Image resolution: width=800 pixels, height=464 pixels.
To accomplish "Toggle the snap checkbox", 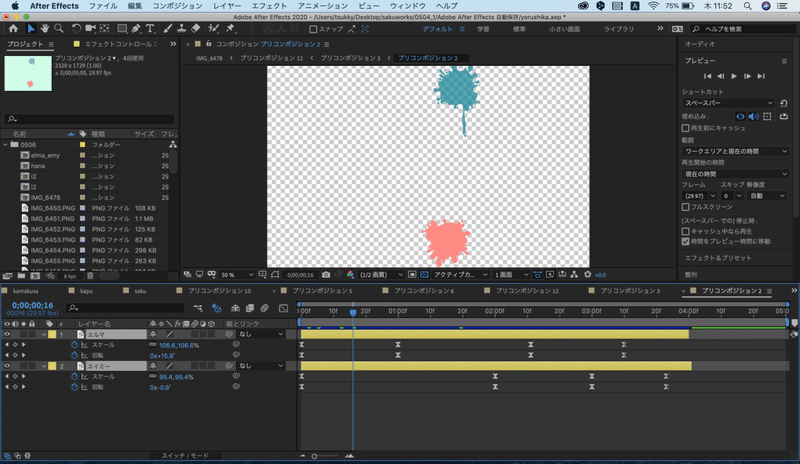I will coord(313,29).
